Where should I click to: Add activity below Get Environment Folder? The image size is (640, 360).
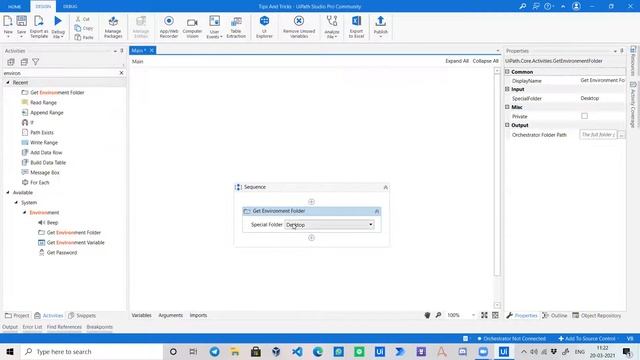point(311,238)
